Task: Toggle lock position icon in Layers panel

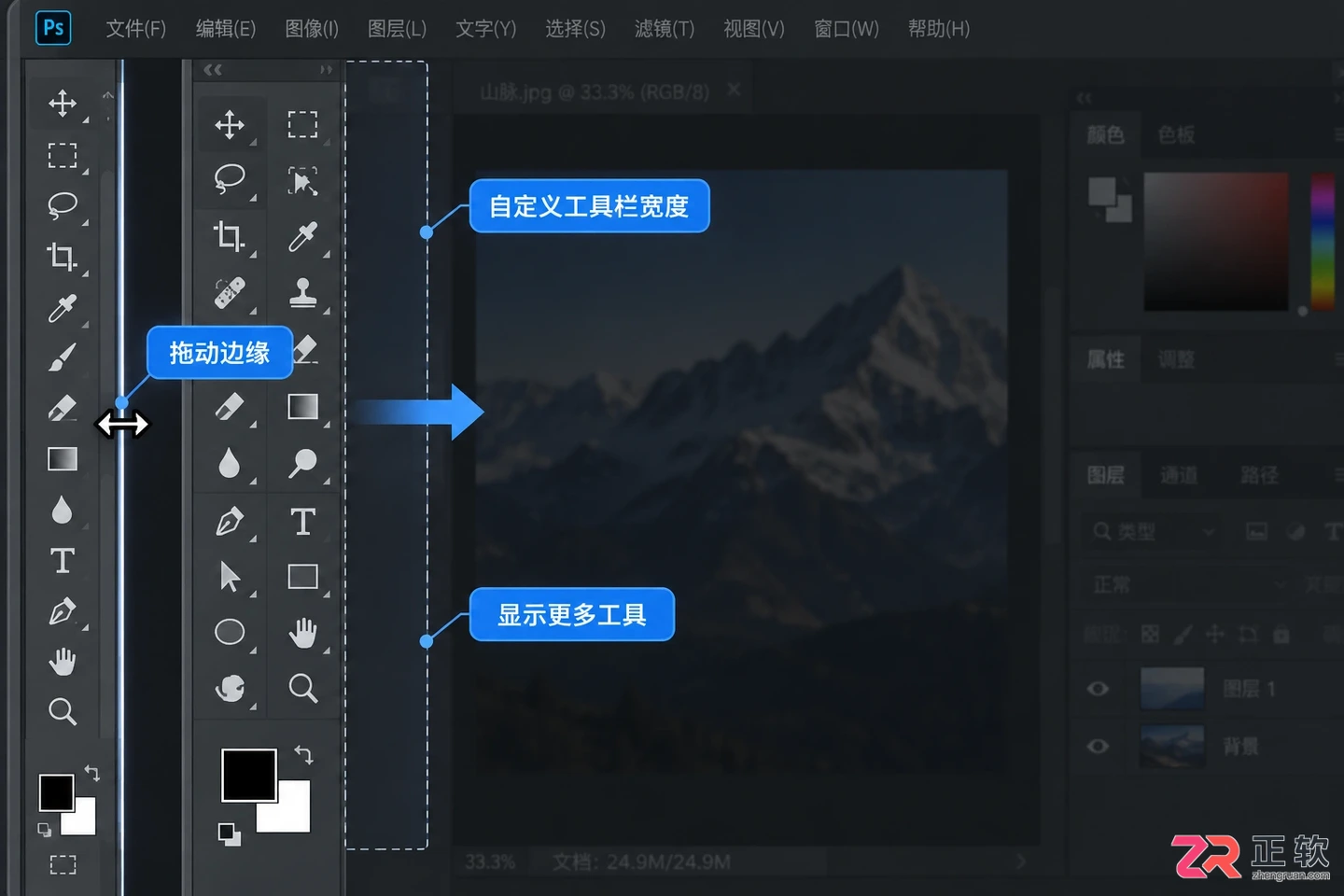Action: 1214,635
